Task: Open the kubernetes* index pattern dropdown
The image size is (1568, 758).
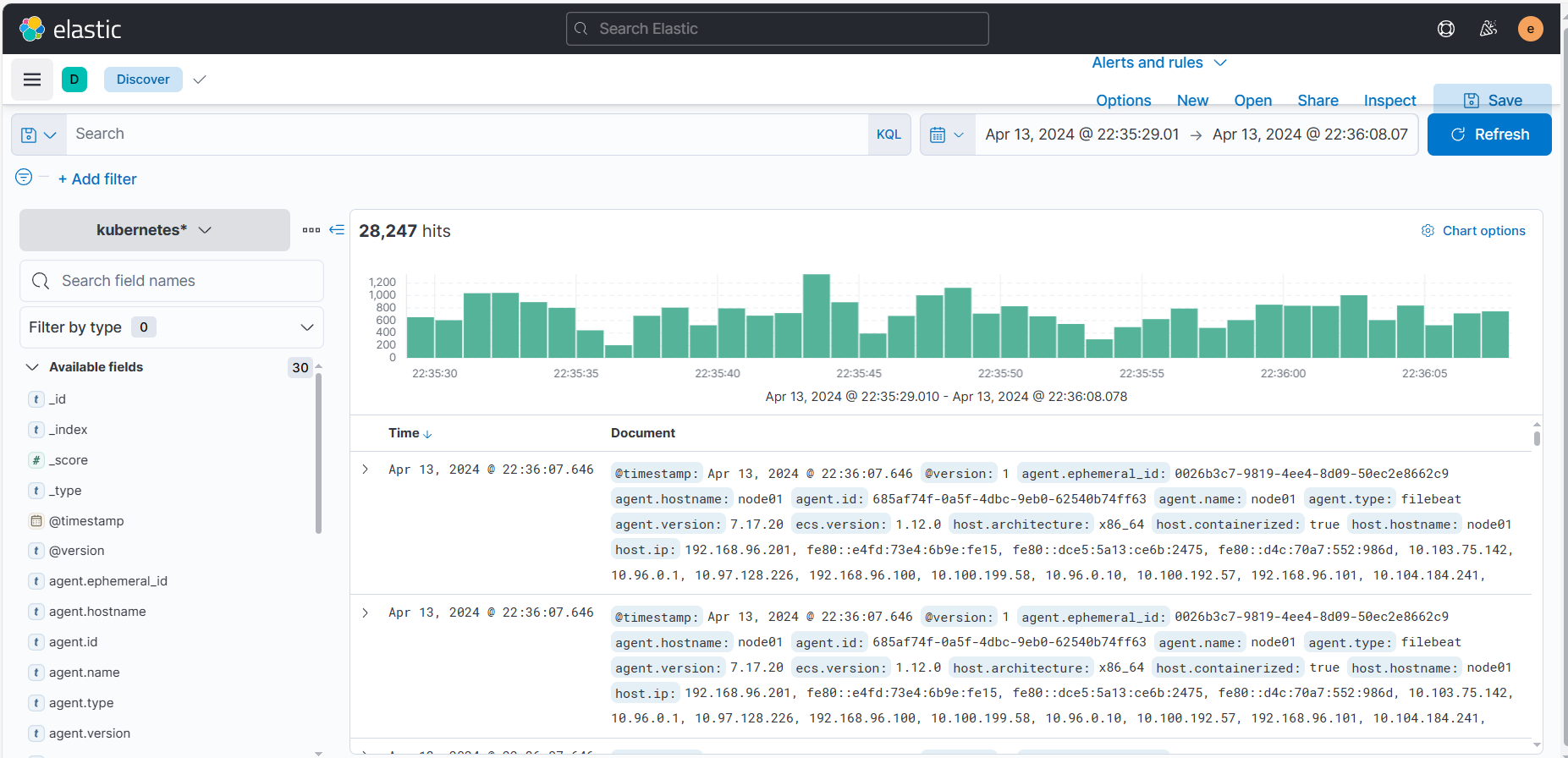Action: click(x=155, y=230)
